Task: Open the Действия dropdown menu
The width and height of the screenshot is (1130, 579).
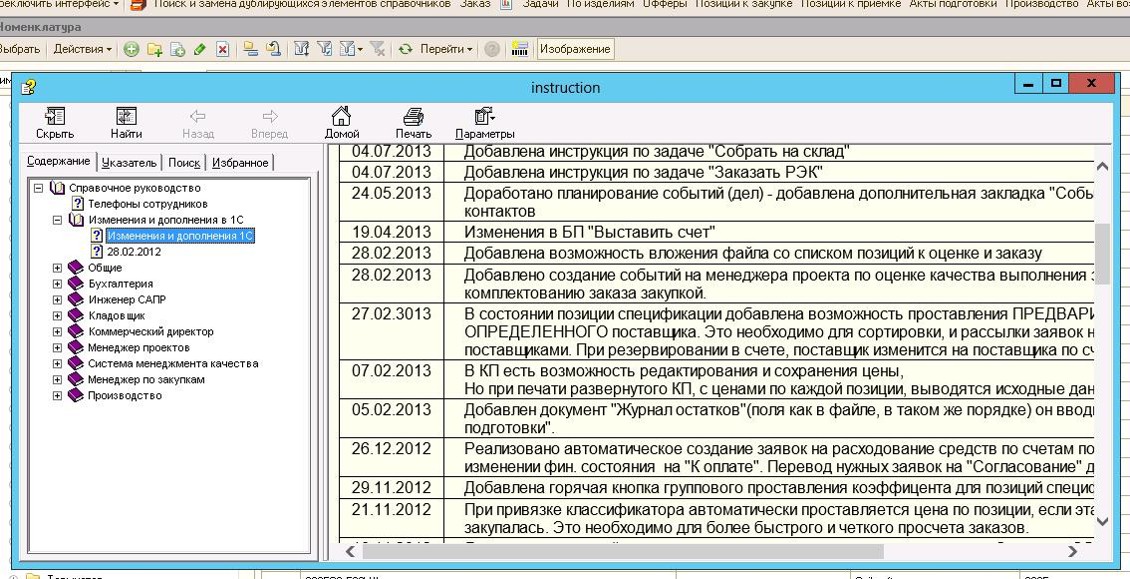Action: click(82, 49)
